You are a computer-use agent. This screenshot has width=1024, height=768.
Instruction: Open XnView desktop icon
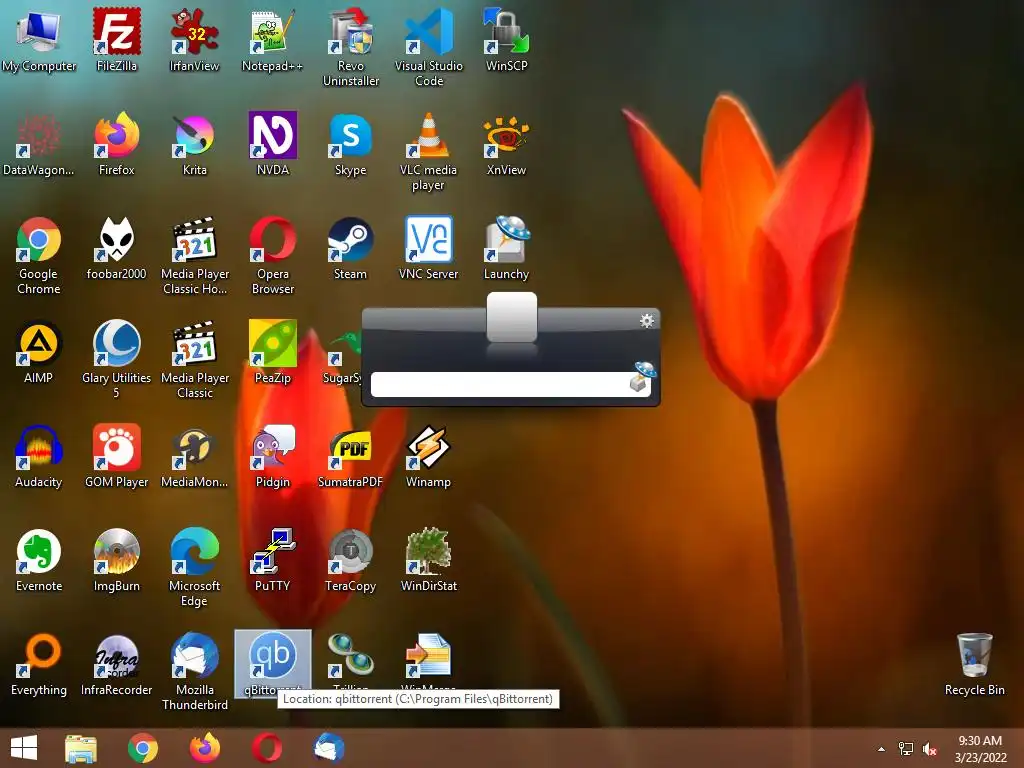506,144
